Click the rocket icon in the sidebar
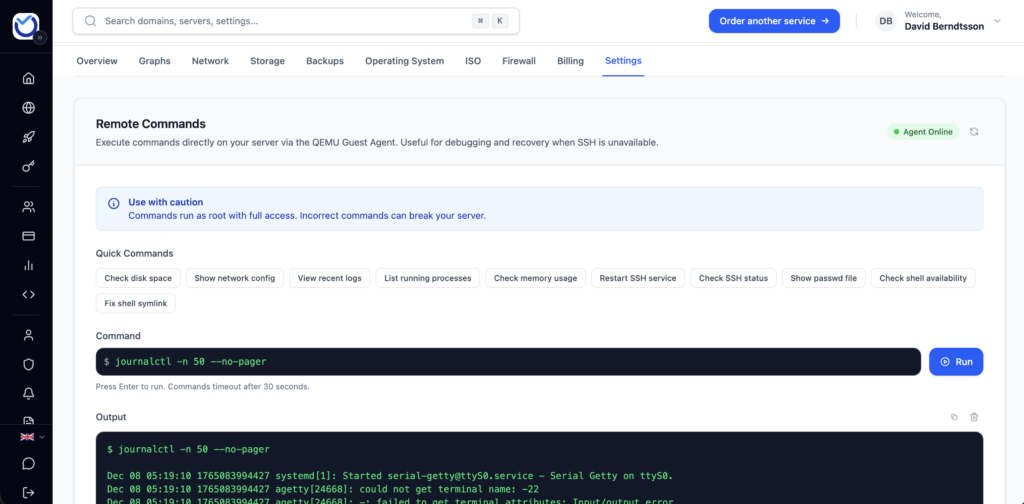Image resolution: width=1024 pixels, height=504 pixels. [x=28, y=137]
